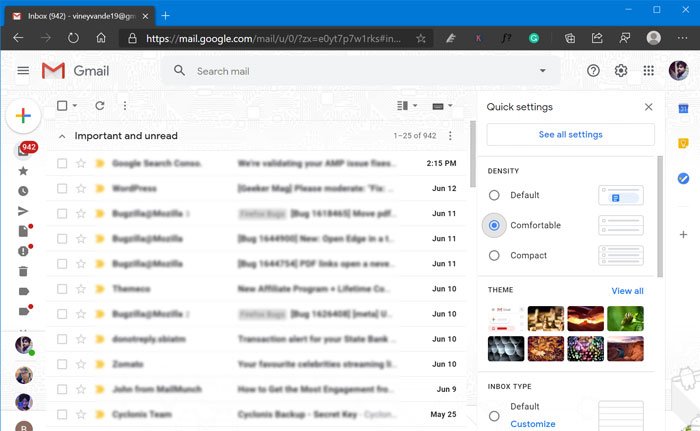
Task: Open the Google apps grid
Action: coord(648,71)
